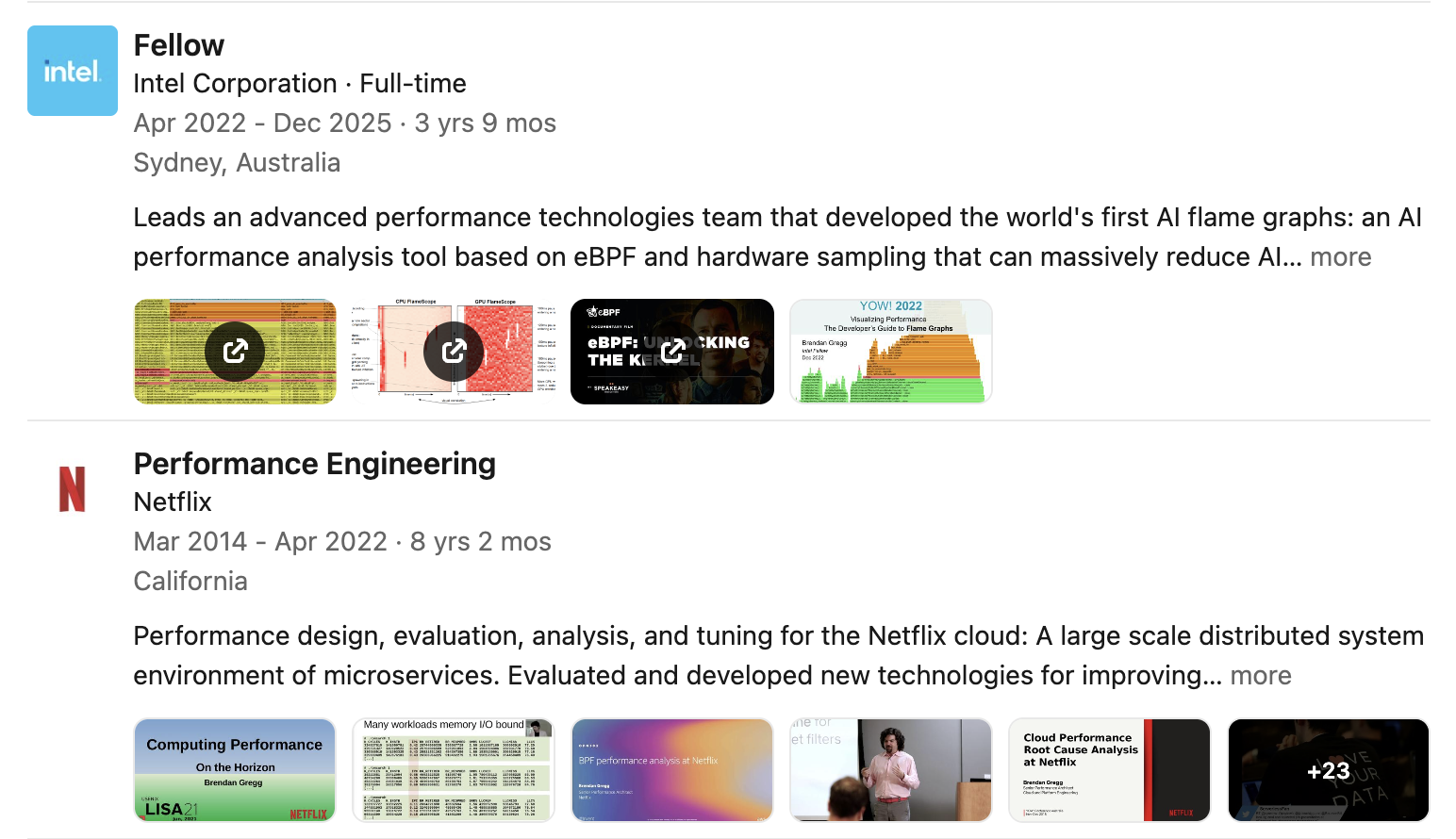The width and height of the screenshot is (1456, 839).
Task: Open external link on CPU FlameScope thumbnail
Action: [454, 352]
